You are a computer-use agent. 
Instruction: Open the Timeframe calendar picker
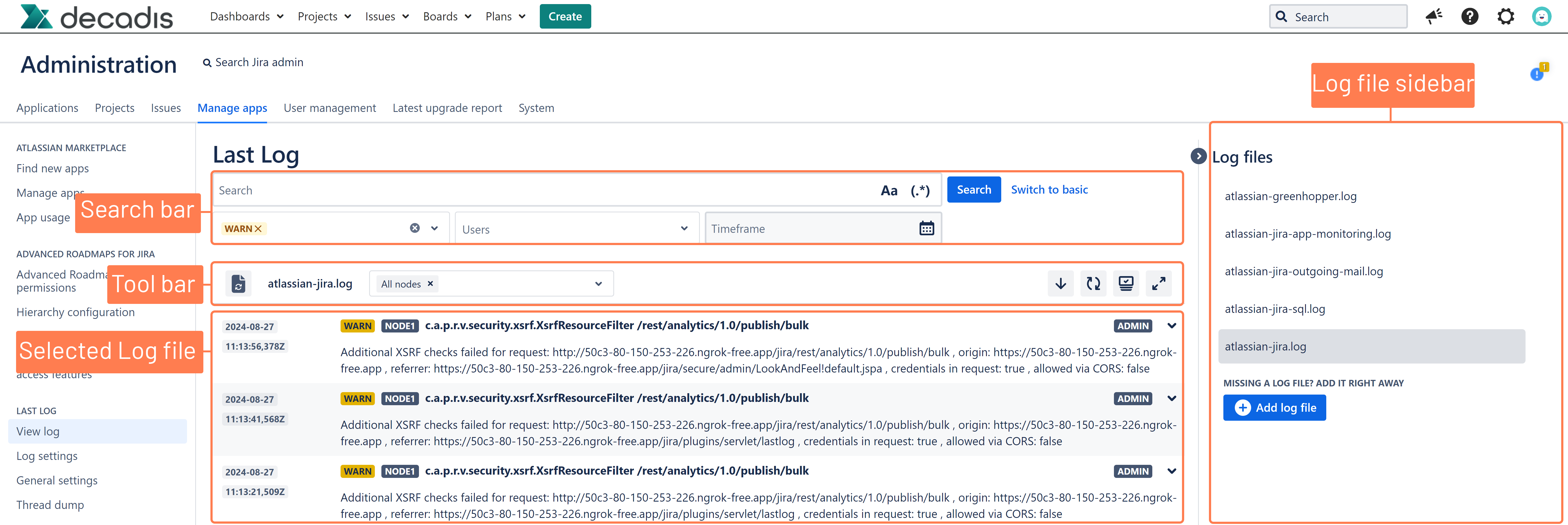click(926, 228)
